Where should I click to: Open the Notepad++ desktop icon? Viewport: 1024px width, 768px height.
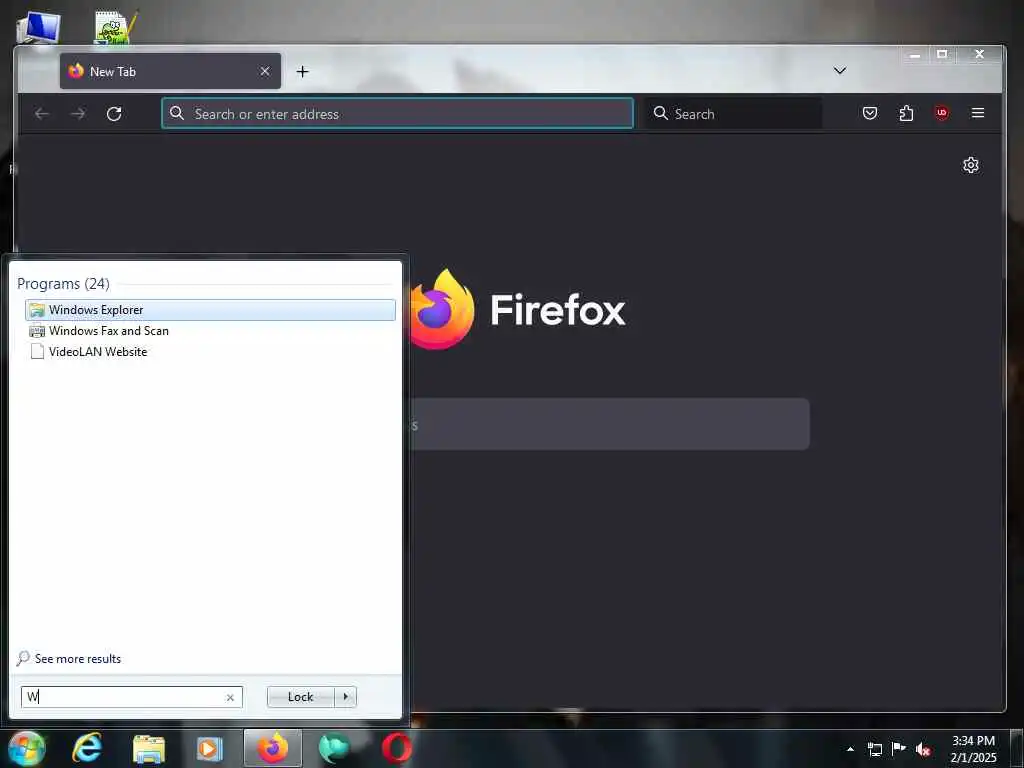pos(116,27)
